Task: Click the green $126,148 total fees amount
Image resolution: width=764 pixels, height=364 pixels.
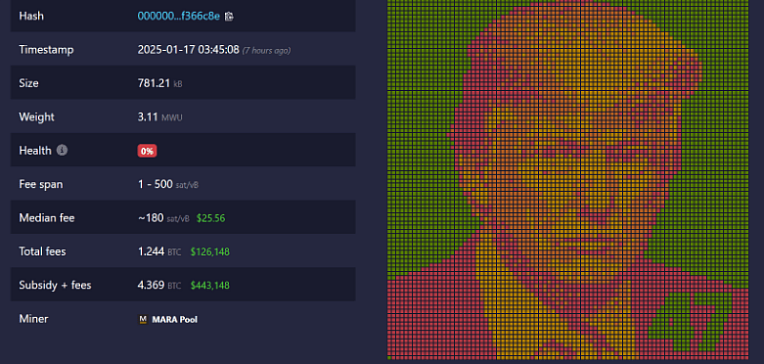Action: [210, 252]
